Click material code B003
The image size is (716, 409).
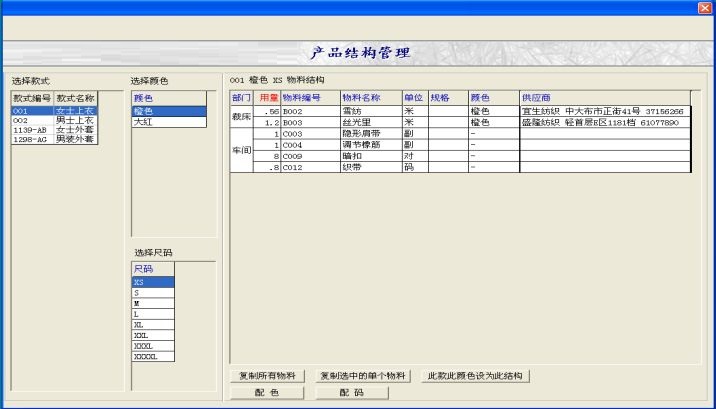[311, 123]
